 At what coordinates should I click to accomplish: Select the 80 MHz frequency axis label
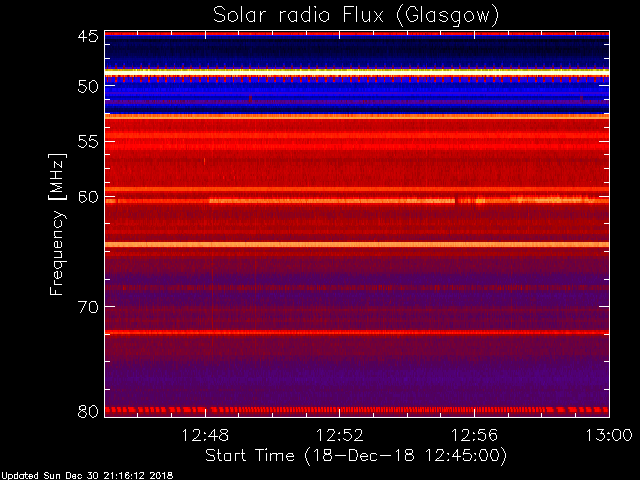point(88,411)
